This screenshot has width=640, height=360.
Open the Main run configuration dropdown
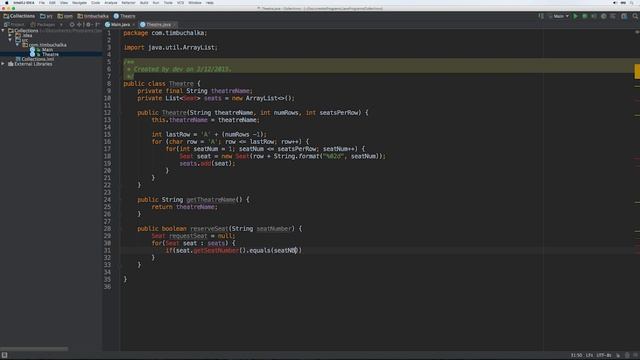pos(559,16)
